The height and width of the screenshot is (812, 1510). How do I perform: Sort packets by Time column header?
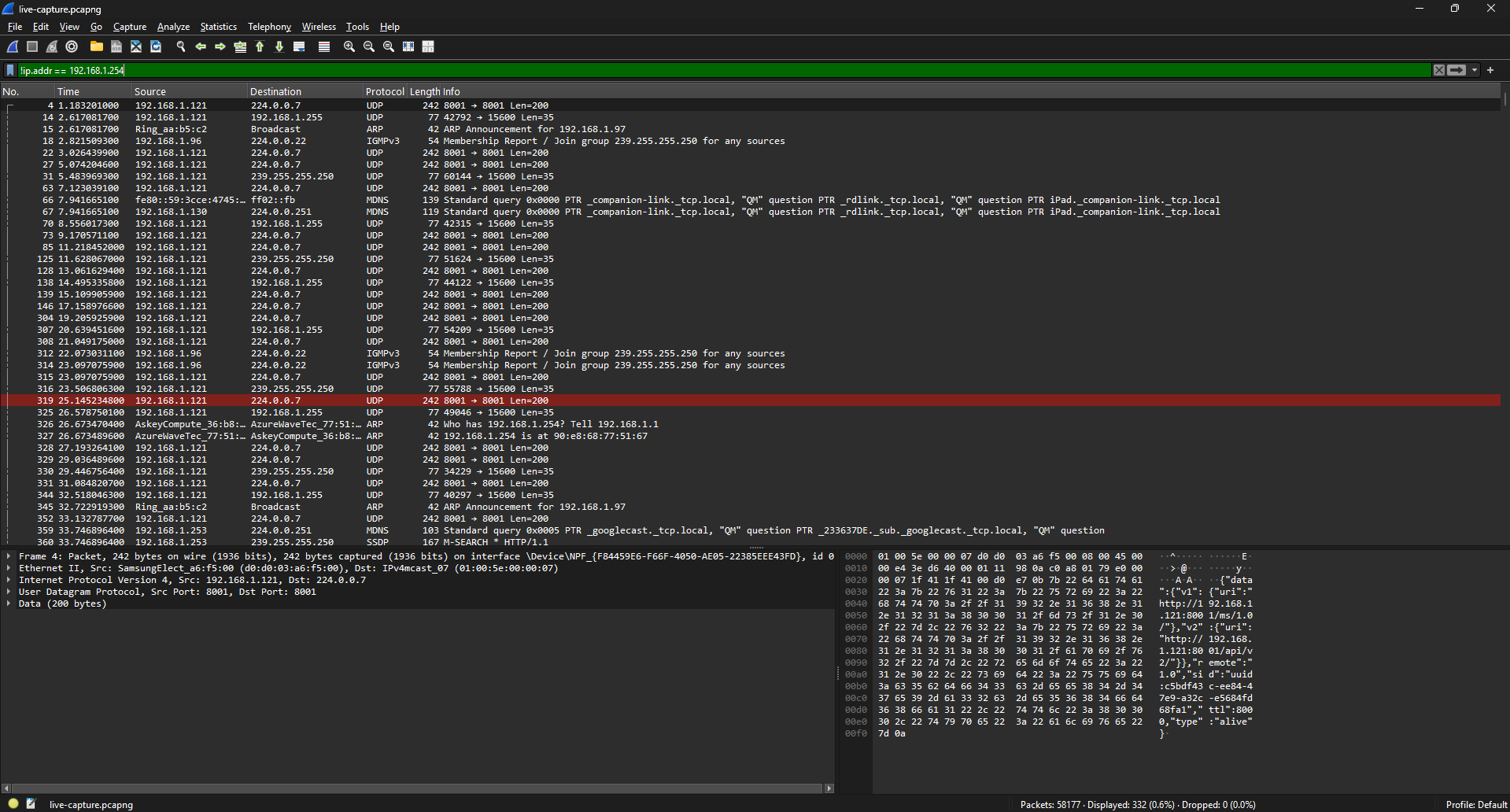tap(94, 92)
